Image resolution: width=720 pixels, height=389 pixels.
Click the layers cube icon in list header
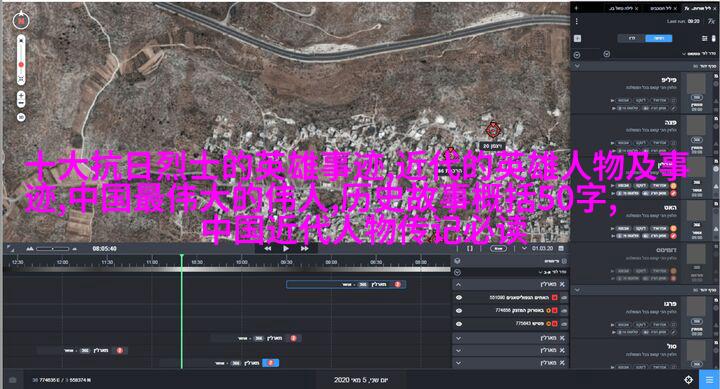[x=457, y=261]
